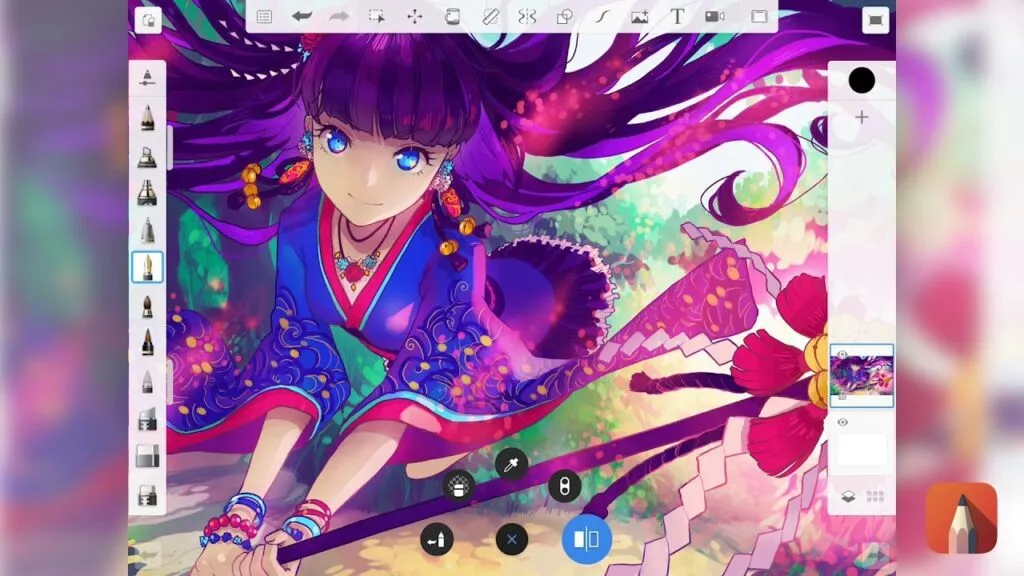Open the black color puck swatch
The height and width of the screenshot is (576, 1024).
861,80
